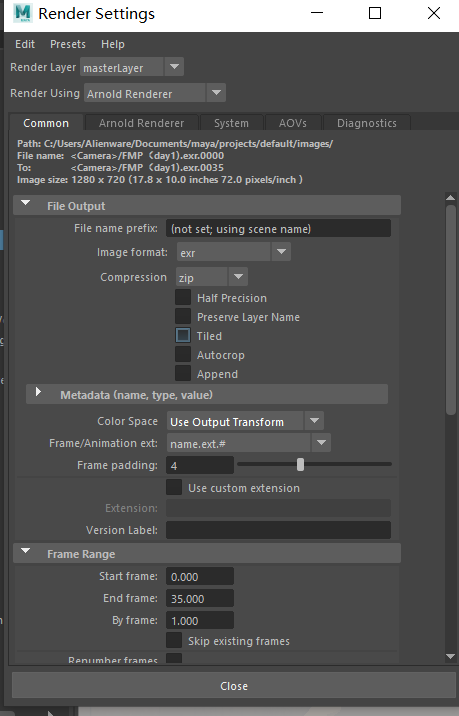Click the By frame field
This screenshot has height=716, width=459.
(x=200, y=621)
